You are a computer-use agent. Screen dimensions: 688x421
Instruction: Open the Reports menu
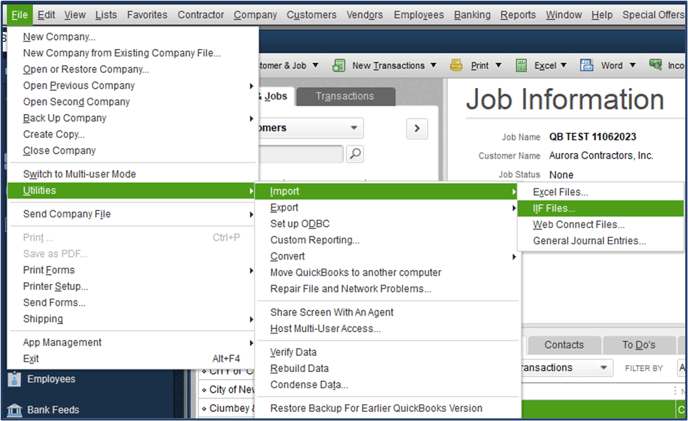click(518, 15)
